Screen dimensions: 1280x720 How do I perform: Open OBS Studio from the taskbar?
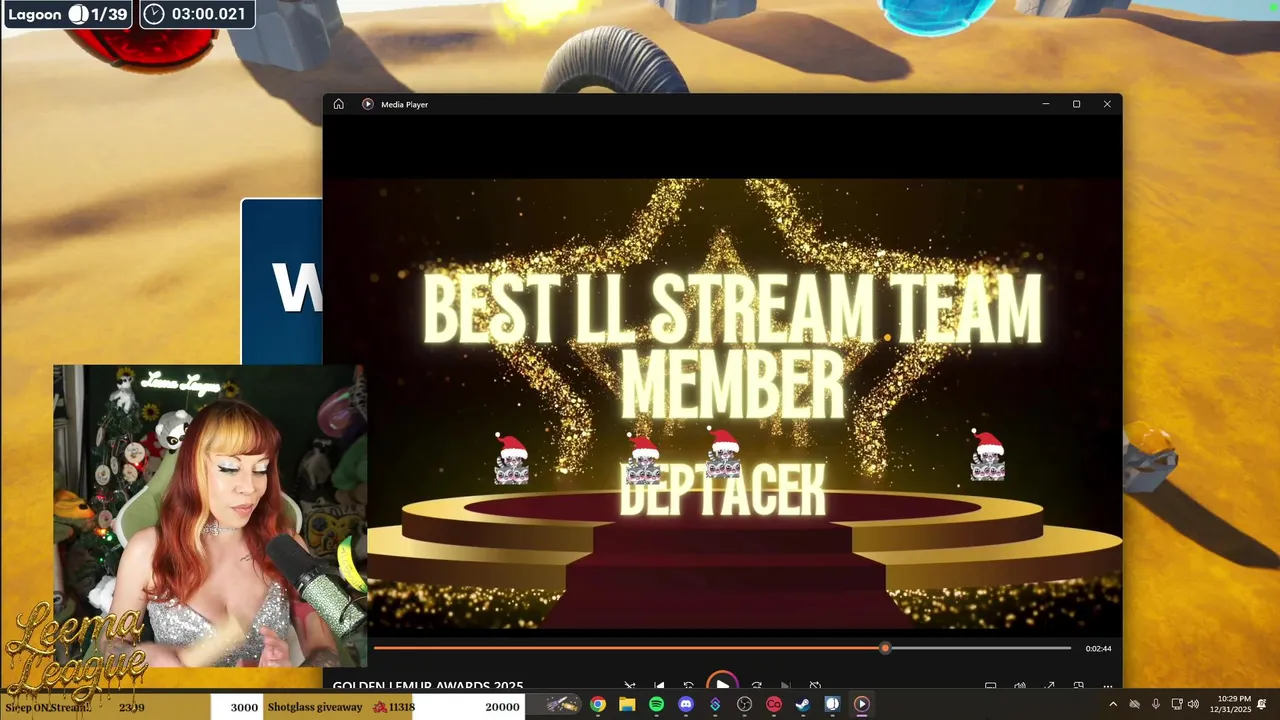coord(744,705)
